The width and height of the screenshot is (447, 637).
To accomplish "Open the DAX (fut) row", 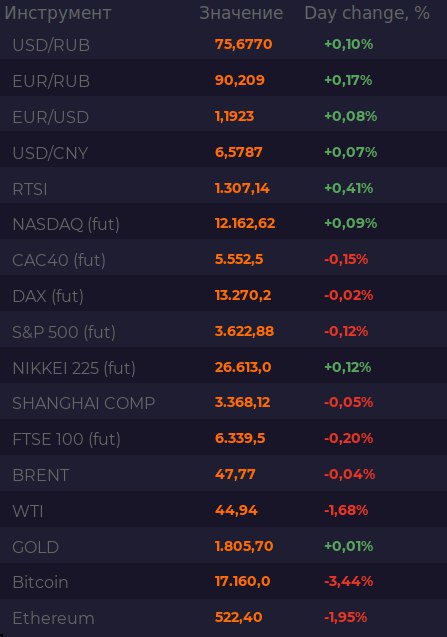I will pos(224,296).
